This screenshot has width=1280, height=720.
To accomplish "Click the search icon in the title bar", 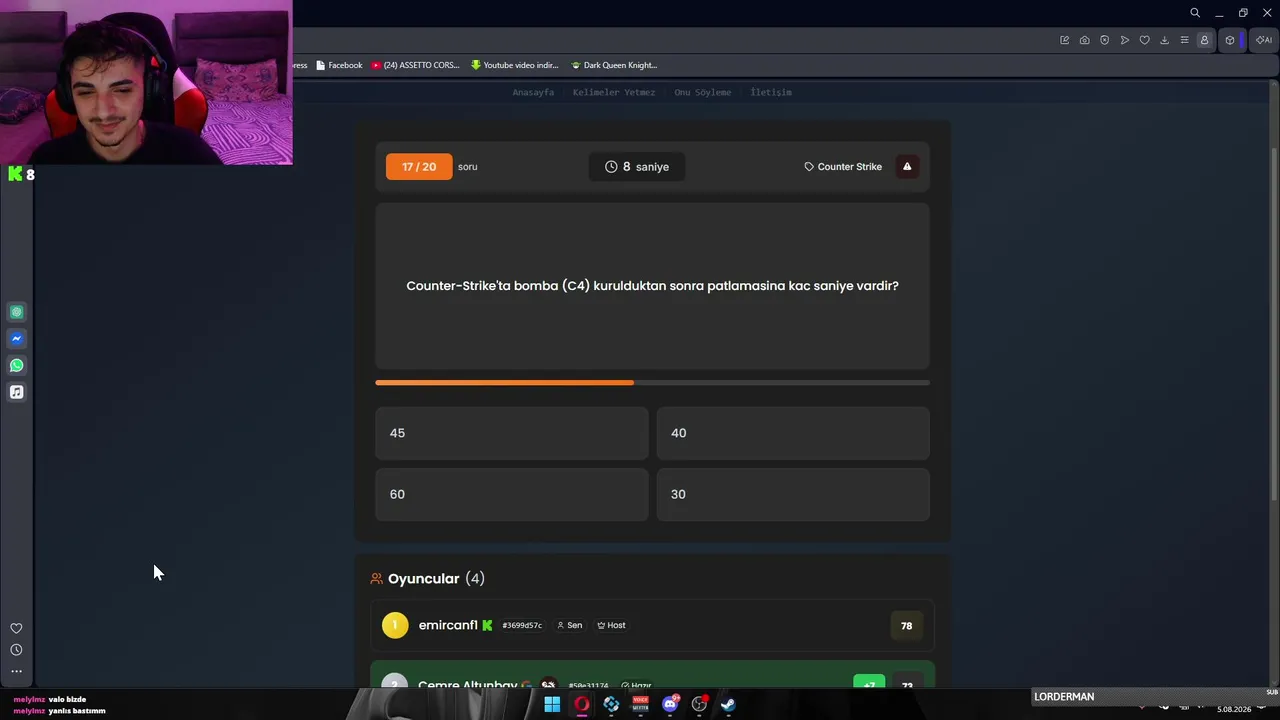I will (1195, 13).
